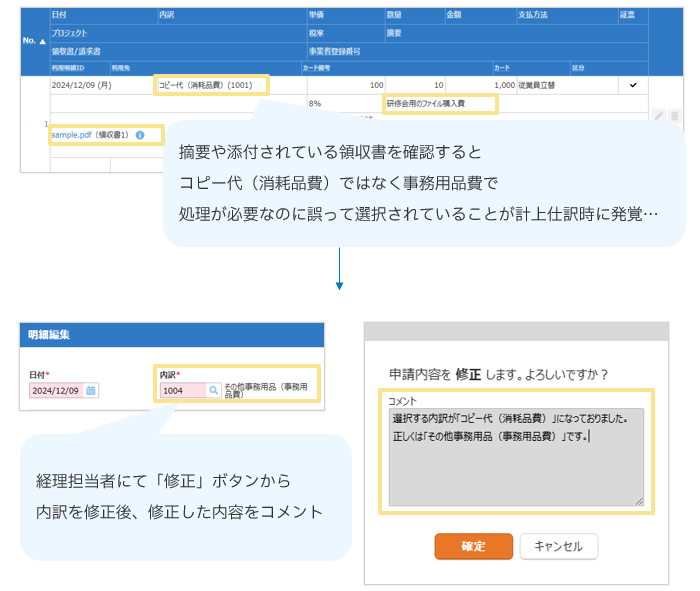Click the magnifier search icon in 内訳 field
The image size is (700, 591).
point(213,390)
